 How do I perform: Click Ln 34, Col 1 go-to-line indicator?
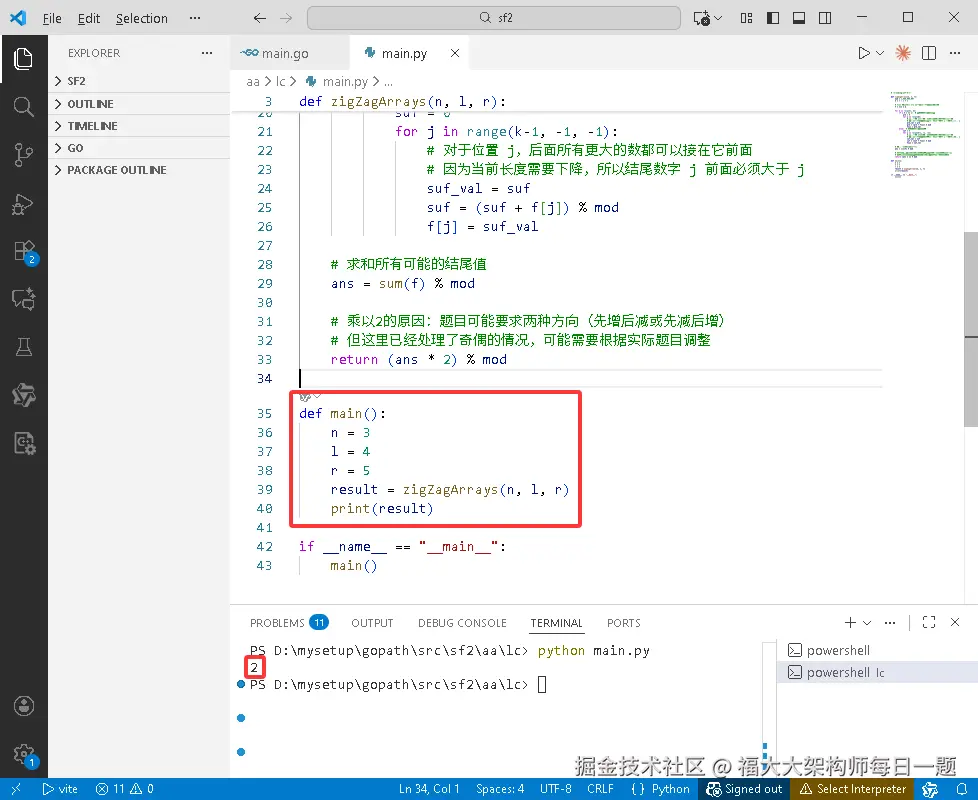click(x=429, y=789)
